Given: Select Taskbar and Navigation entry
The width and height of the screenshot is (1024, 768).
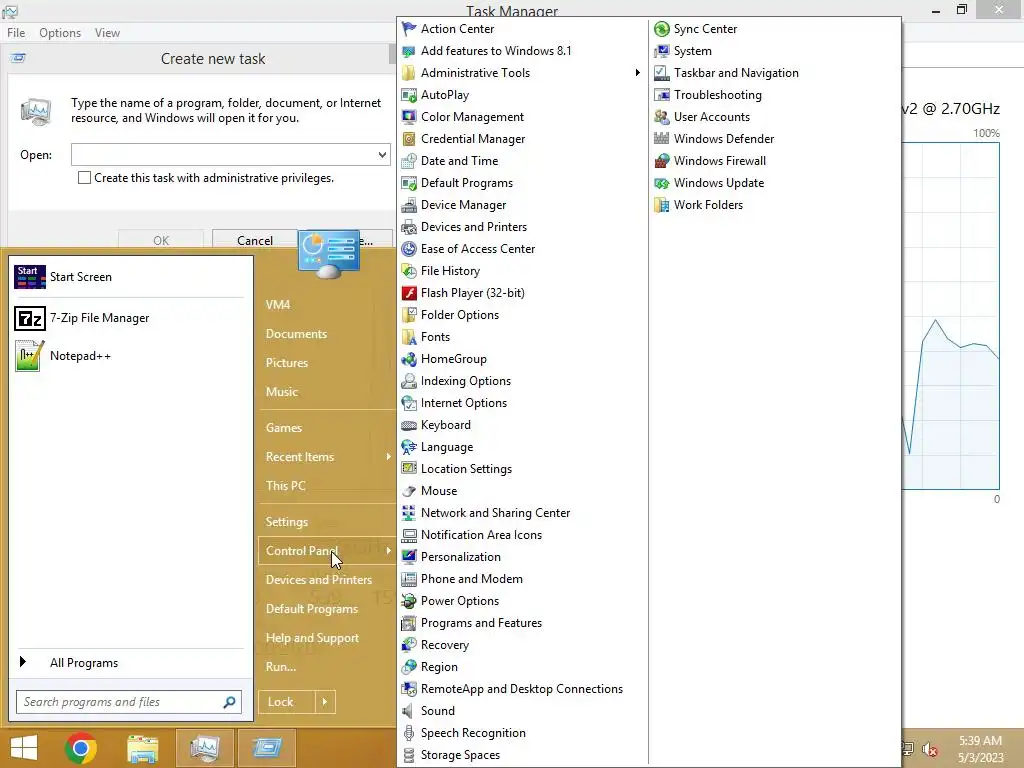Looking at the screenshot, I should [736, 72].
